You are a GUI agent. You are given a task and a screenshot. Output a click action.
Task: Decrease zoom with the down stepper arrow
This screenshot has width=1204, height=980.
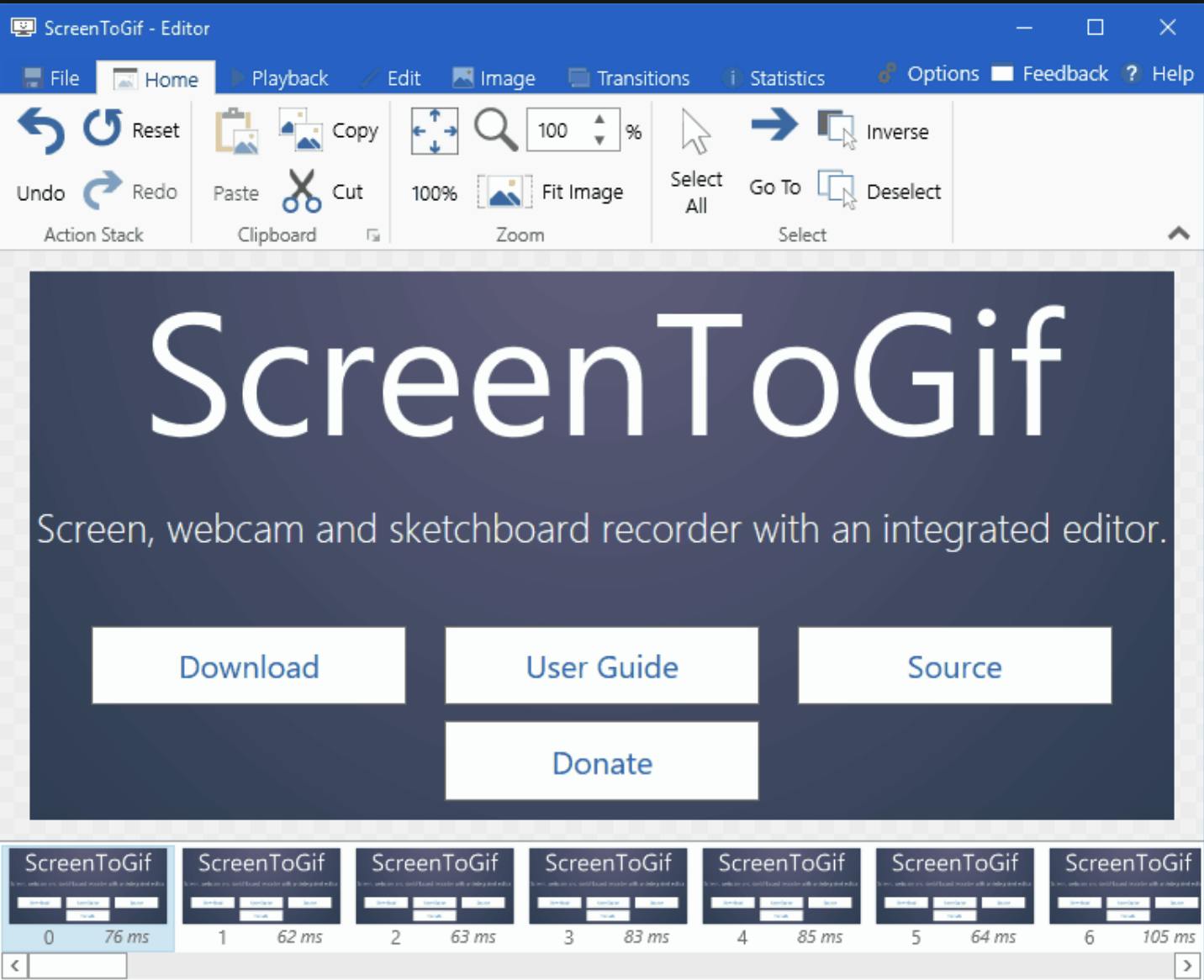tap(599, 140)
